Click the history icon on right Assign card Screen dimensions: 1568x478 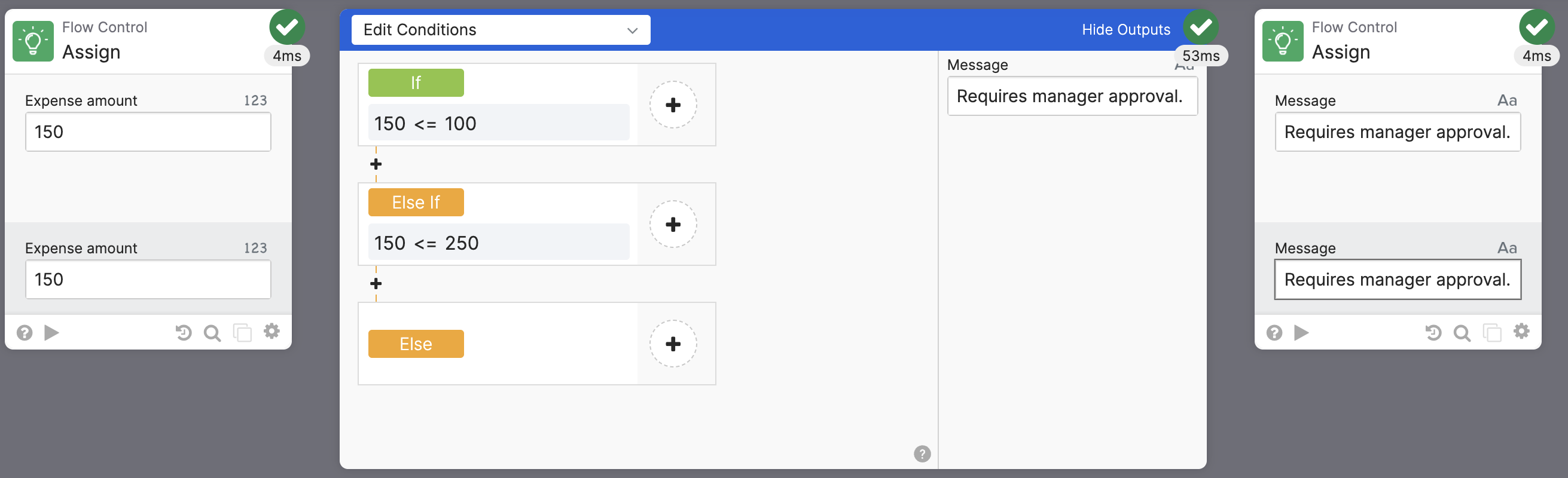point(1433,333)
